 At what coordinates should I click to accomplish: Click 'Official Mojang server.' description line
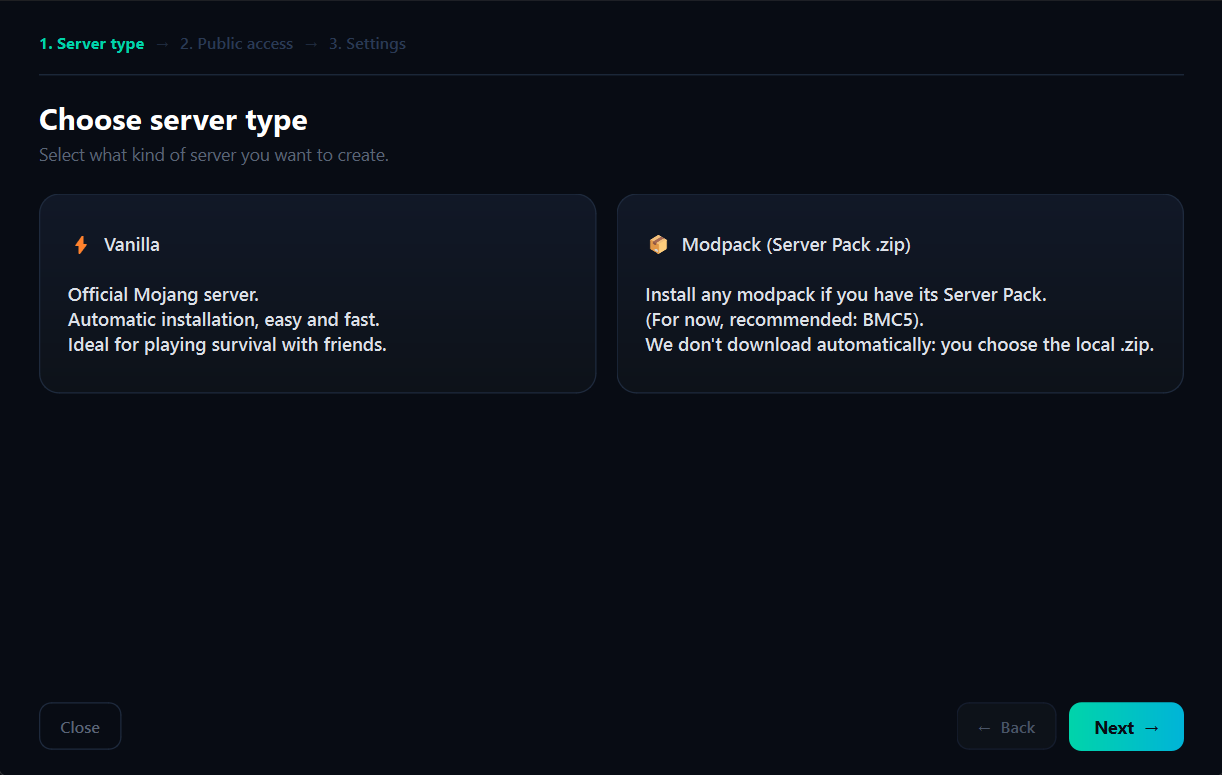point(163,295)
